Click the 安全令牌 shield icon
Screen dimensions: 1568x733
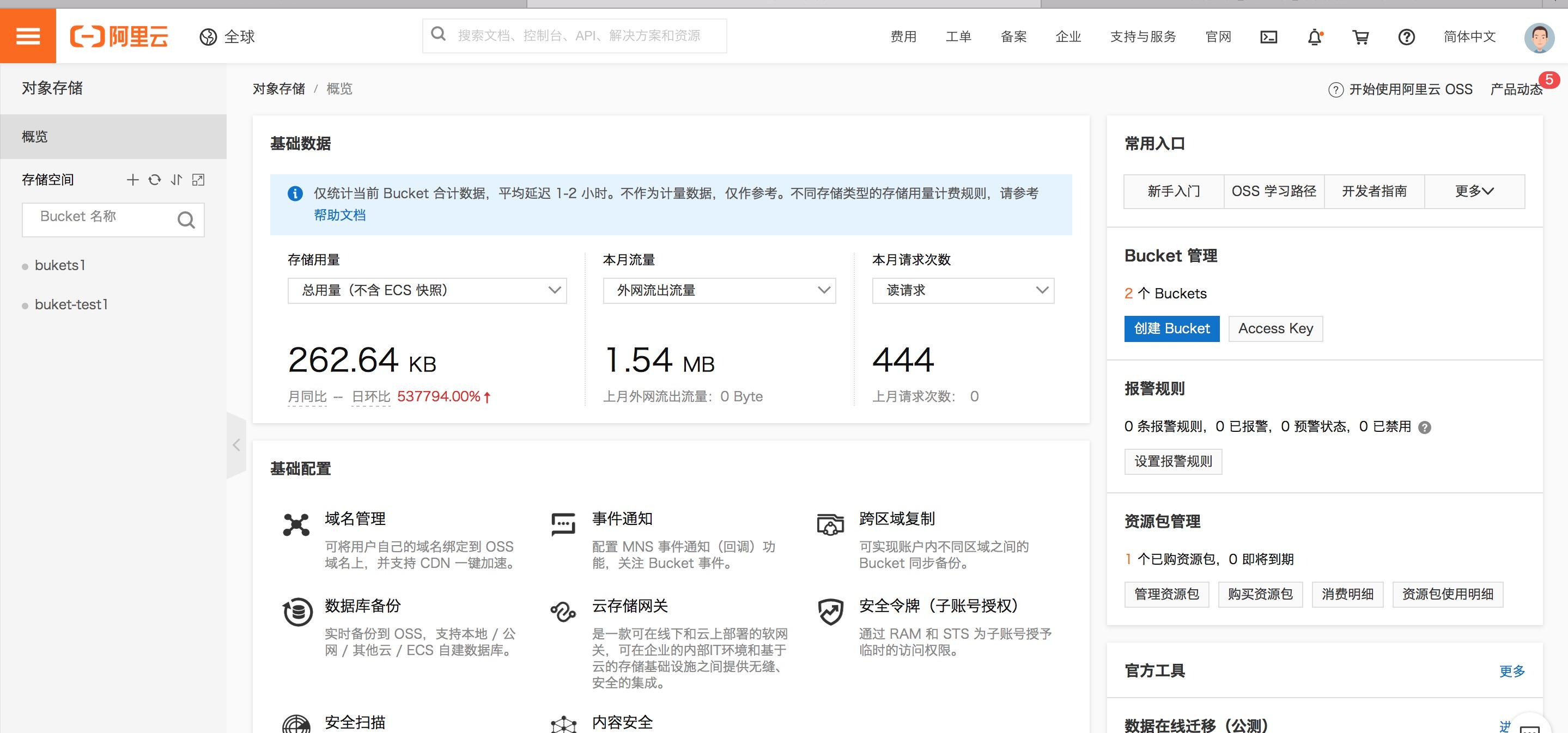pos(830,612)
